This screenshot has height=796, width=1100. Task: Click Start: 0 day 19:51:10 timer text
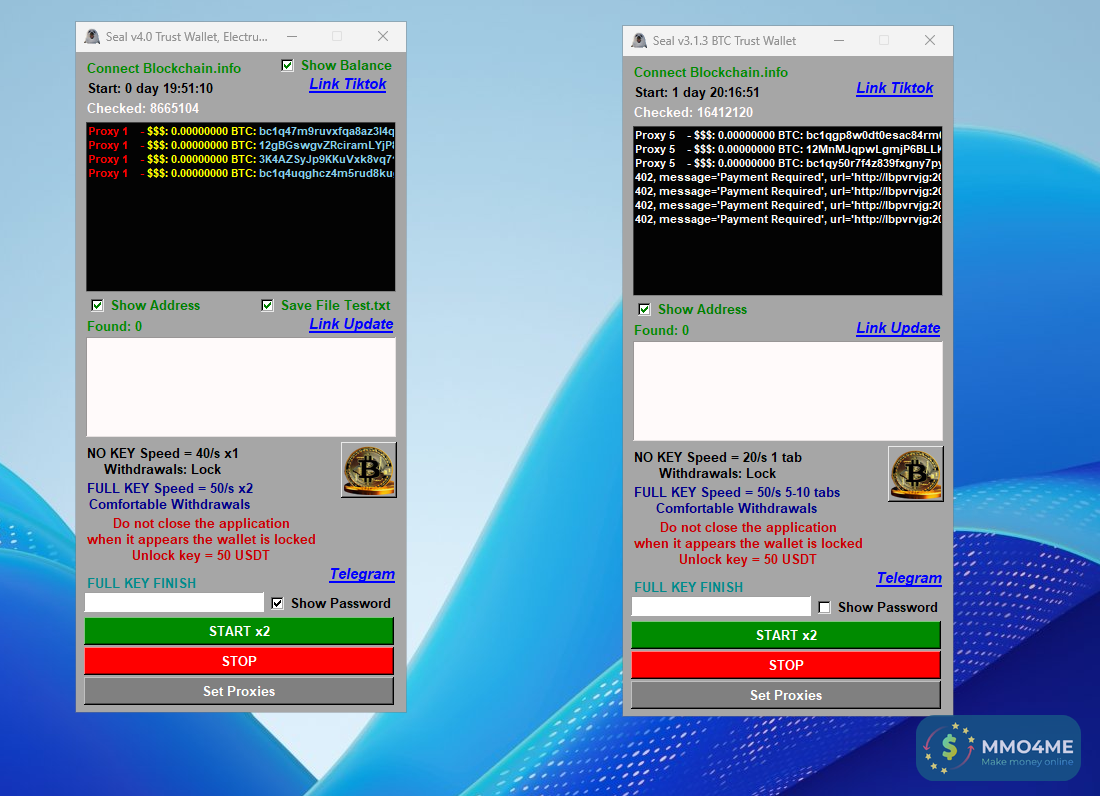pos(150,88)
